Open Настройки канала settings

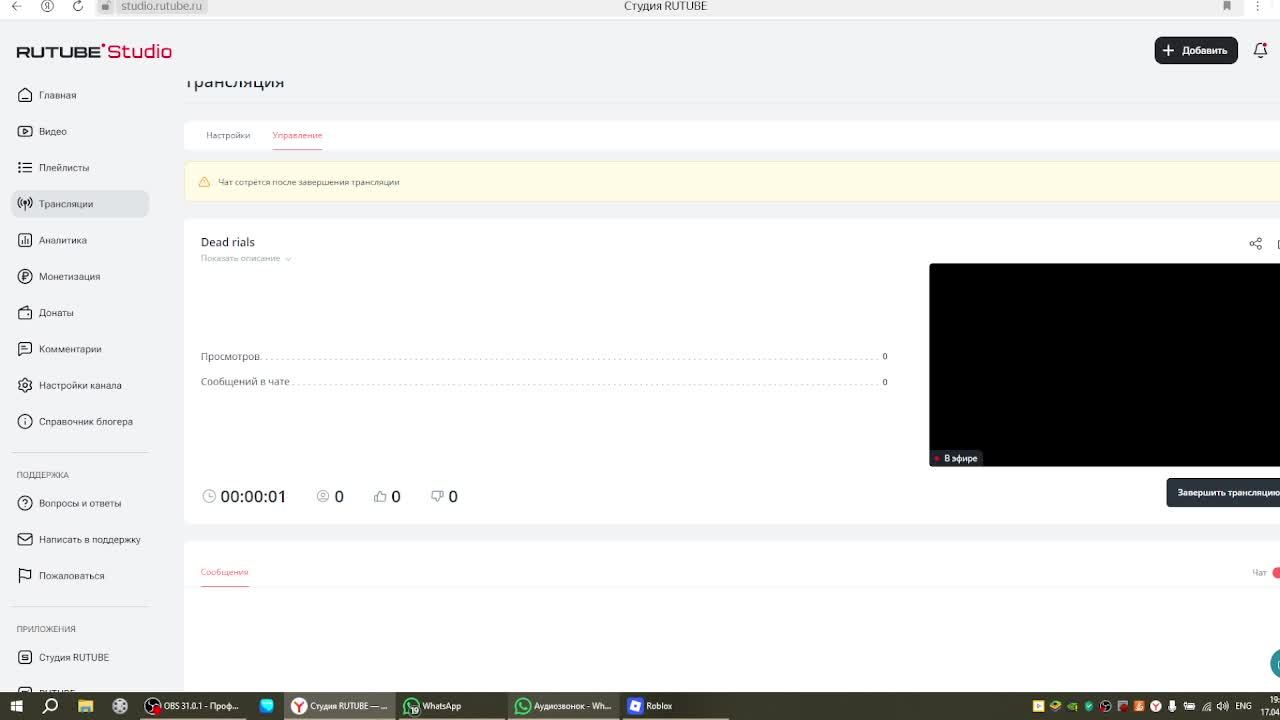tap(80, 385)
